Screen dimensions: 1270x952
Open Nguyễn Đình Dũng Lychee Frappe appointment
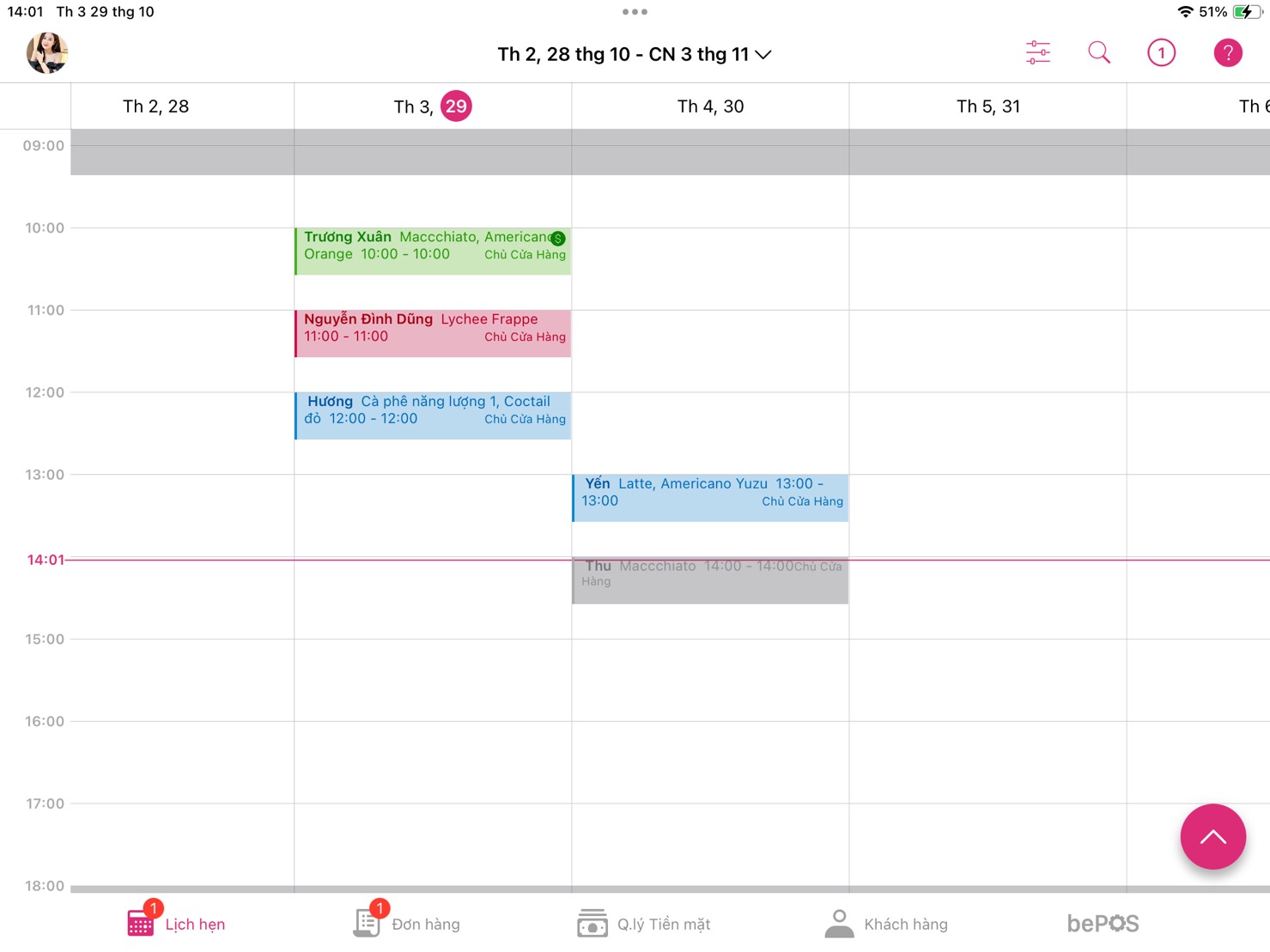[433, 333]
